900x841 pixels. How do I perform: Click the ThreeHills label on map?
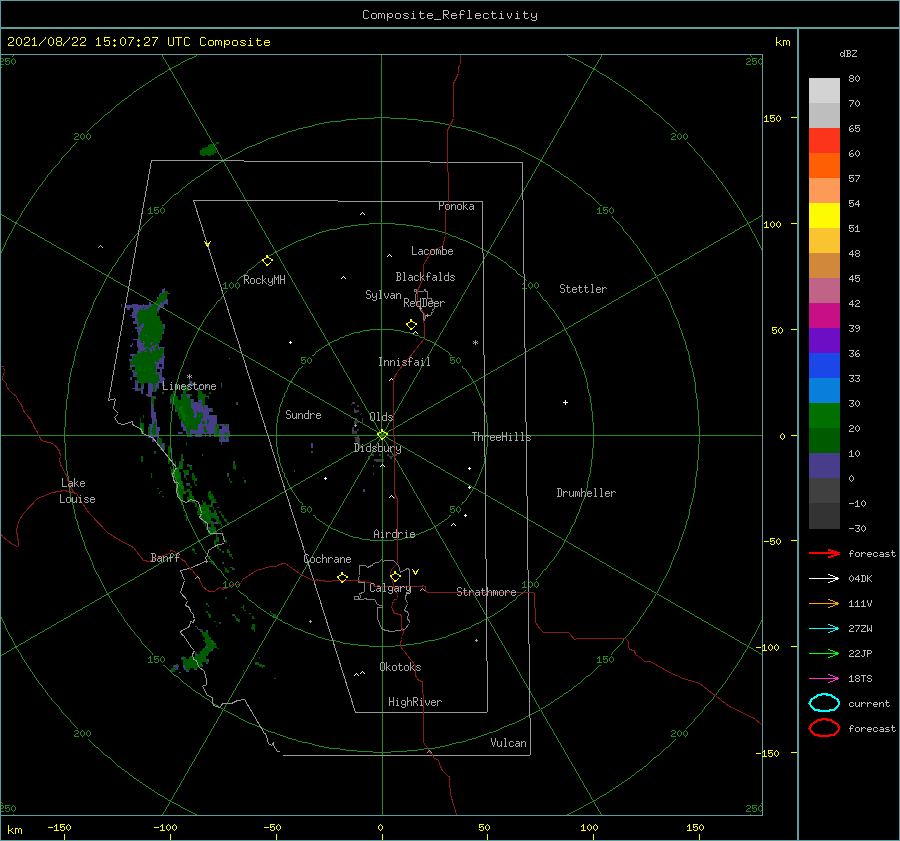click(501, 437)
